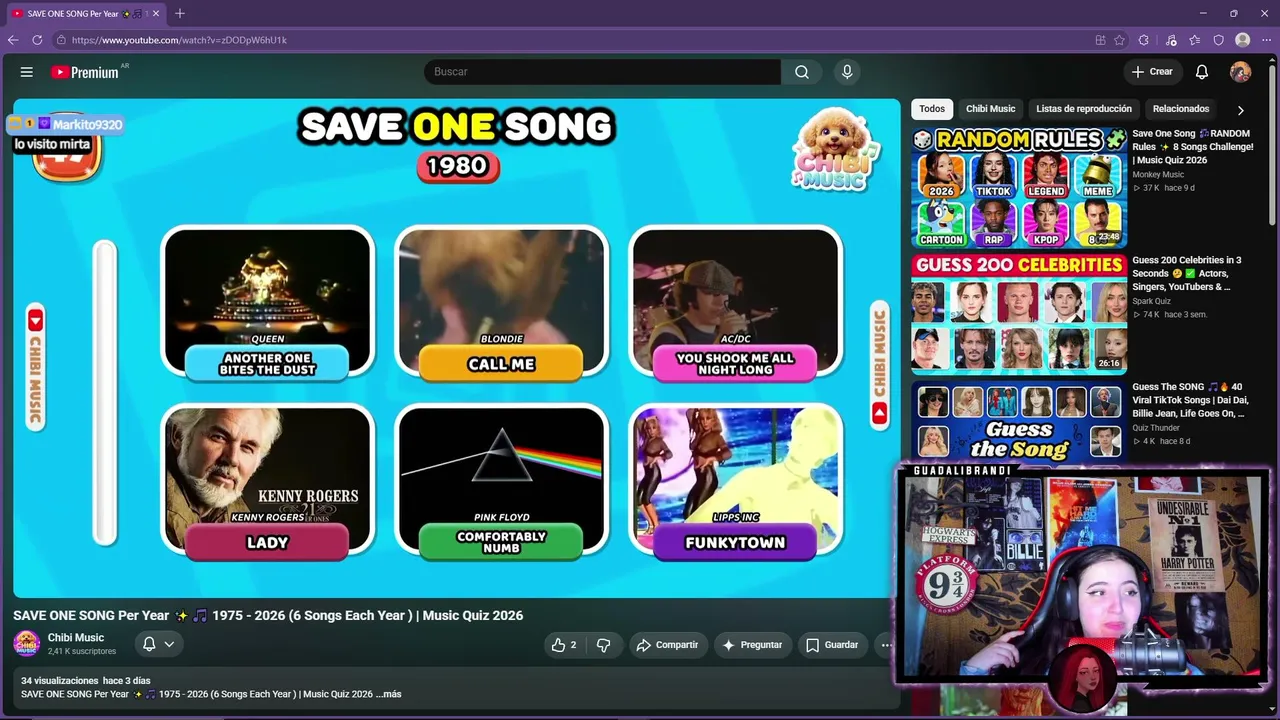
Task: Click the browser address bar URL
Action: 179,40
